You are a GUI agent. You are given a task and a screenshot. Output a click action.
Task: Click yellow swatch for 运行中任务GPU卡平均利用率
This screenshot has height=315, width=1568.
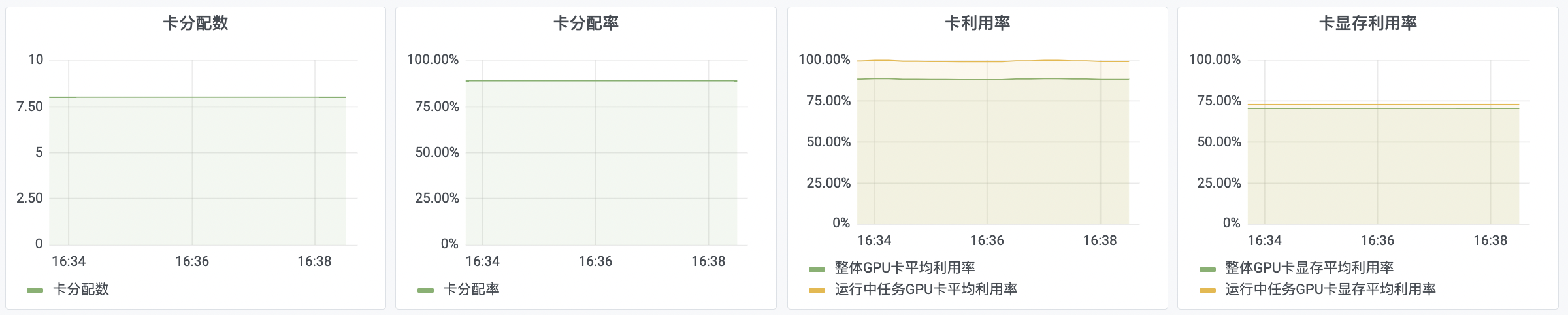[x=817, y=290]
